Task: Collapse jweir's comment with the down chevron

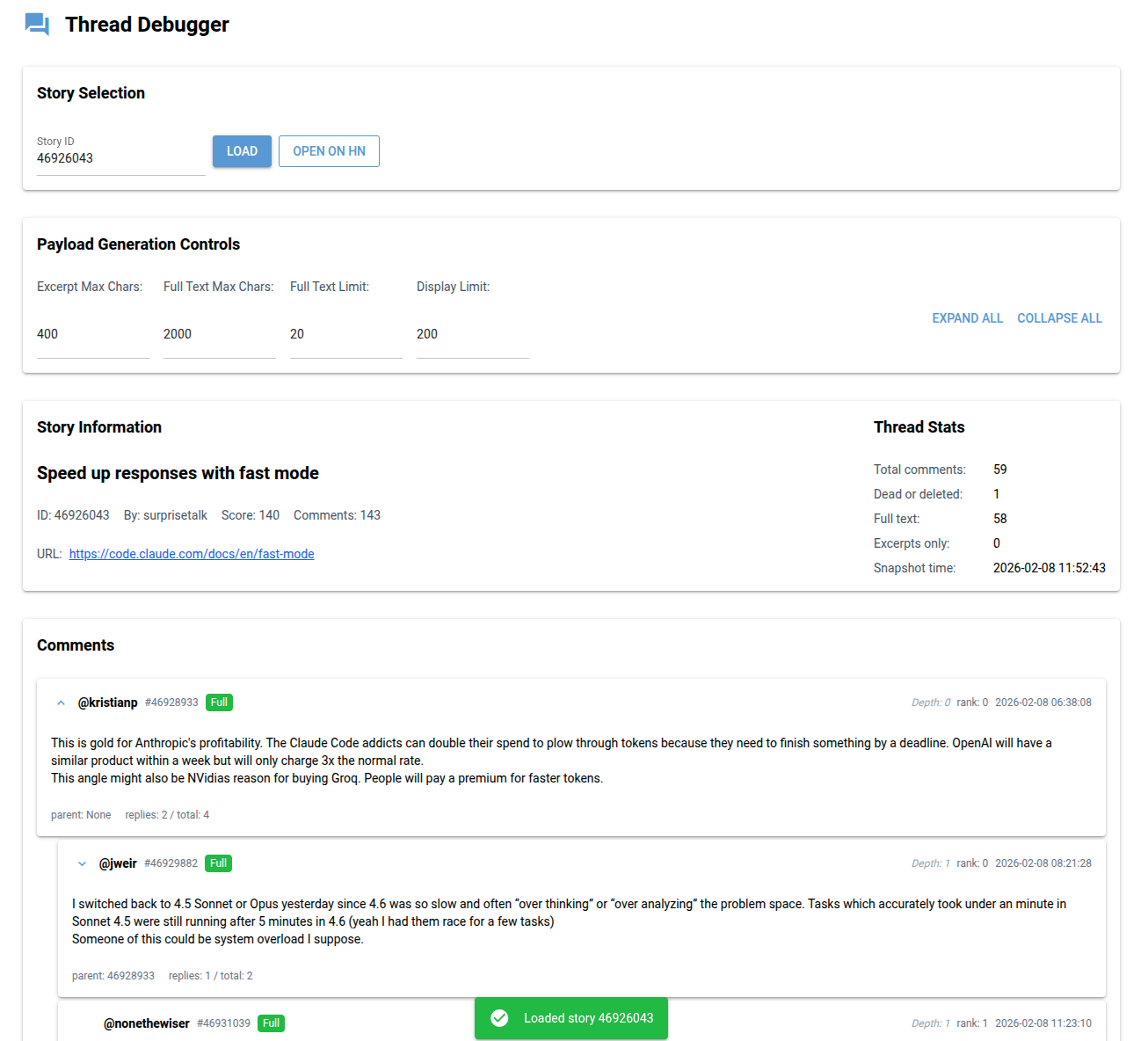Action: (82, 863)
